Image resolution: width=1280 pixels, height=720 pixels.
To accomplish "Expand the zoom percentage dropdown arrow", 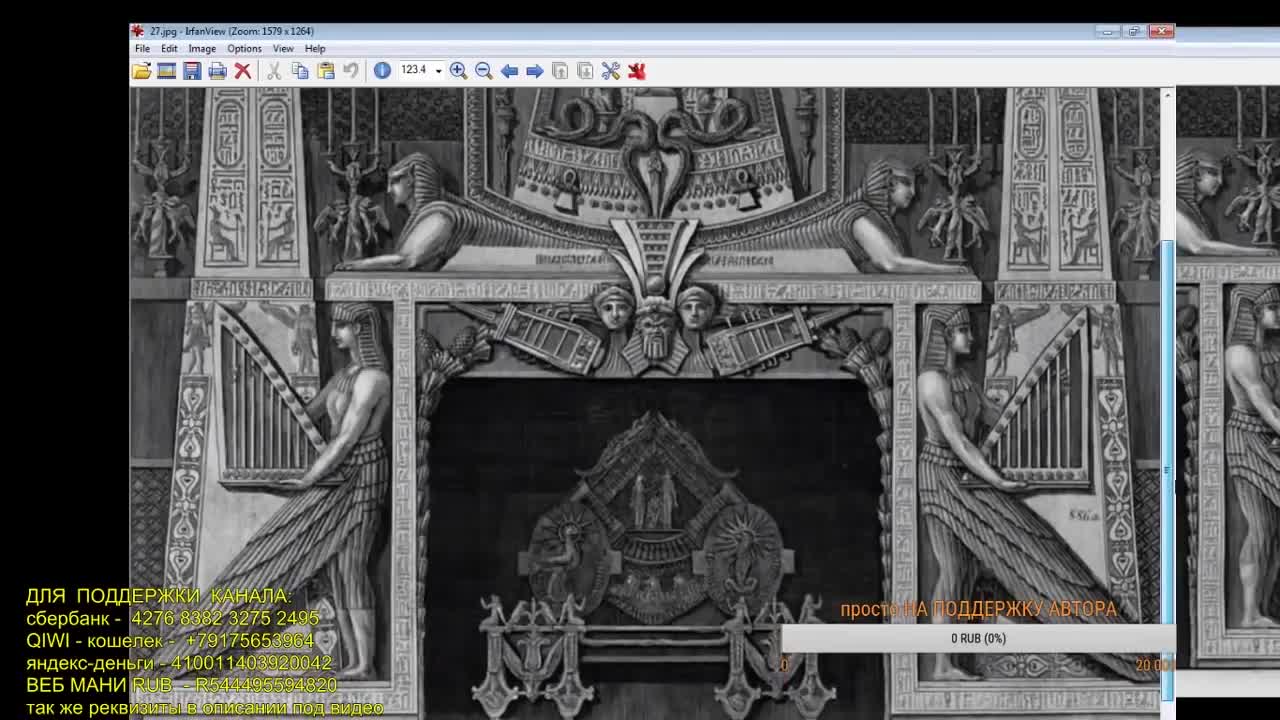I will click(438, 70).
